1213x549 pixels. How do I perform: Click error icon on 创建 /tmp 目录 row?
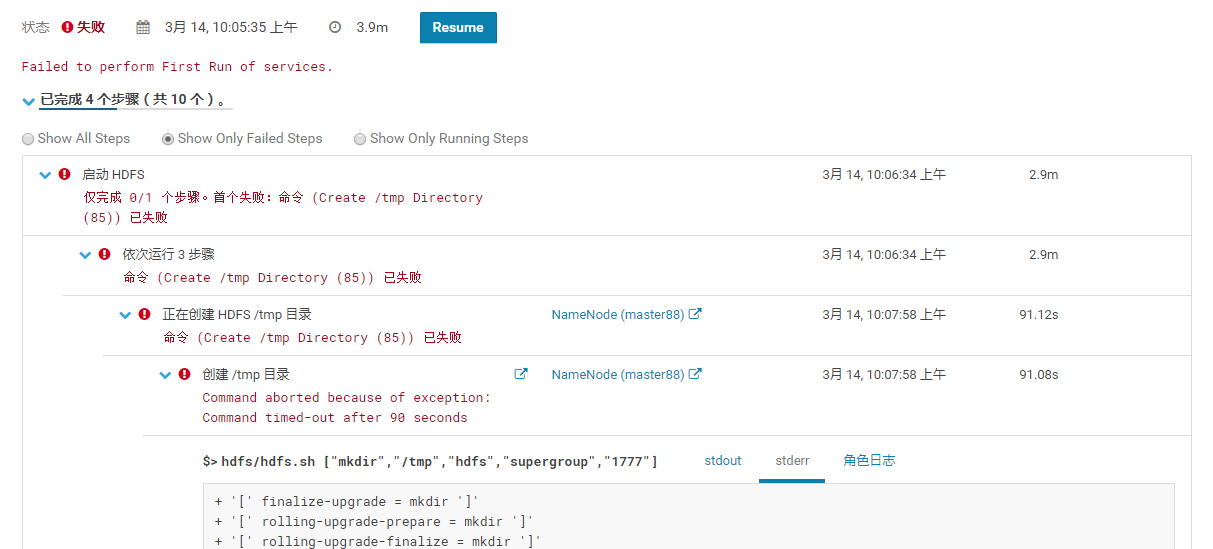click(x=185, y=374)
